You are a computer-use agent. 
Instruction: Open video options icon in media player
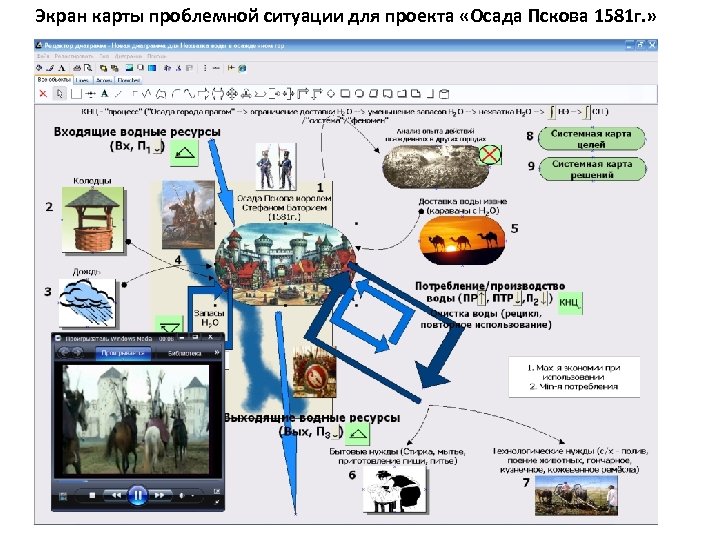pos(63,496)
